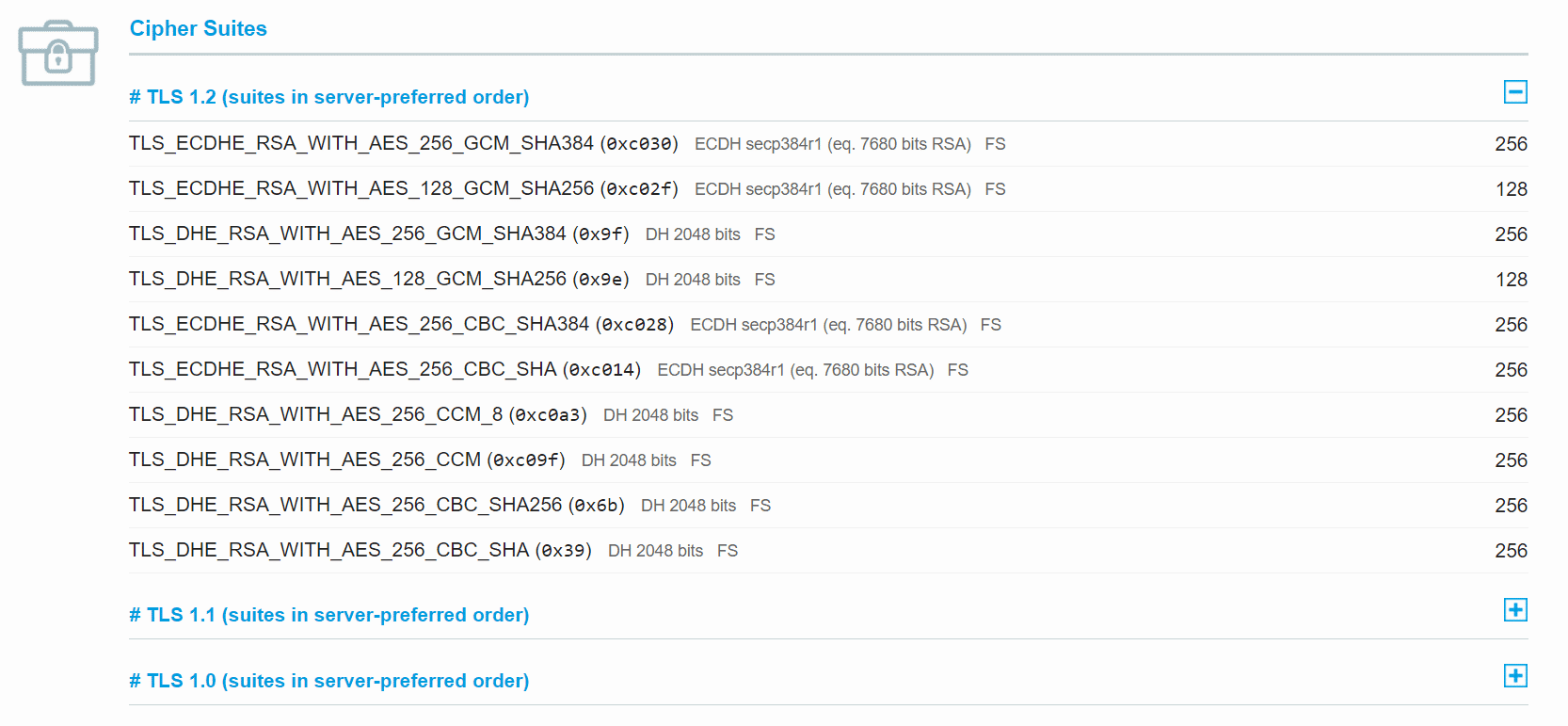The height and width of the screenshot is (726, 1568).
Task: Click the Cipher Suites heading
Action: pos(198,29)
